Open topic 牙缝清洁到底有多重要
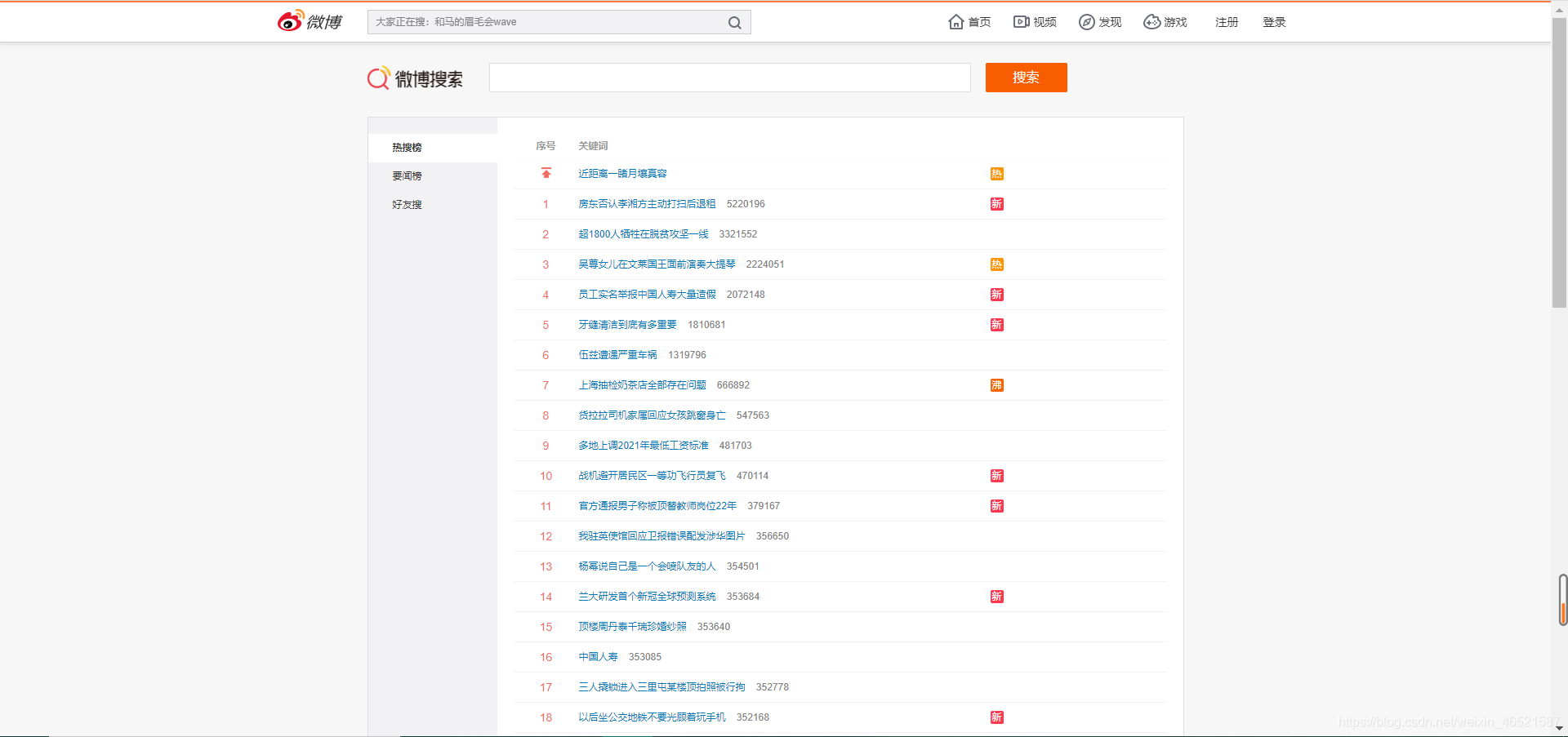The height and width of the screenshot is (737, 1568). [627, 325]
